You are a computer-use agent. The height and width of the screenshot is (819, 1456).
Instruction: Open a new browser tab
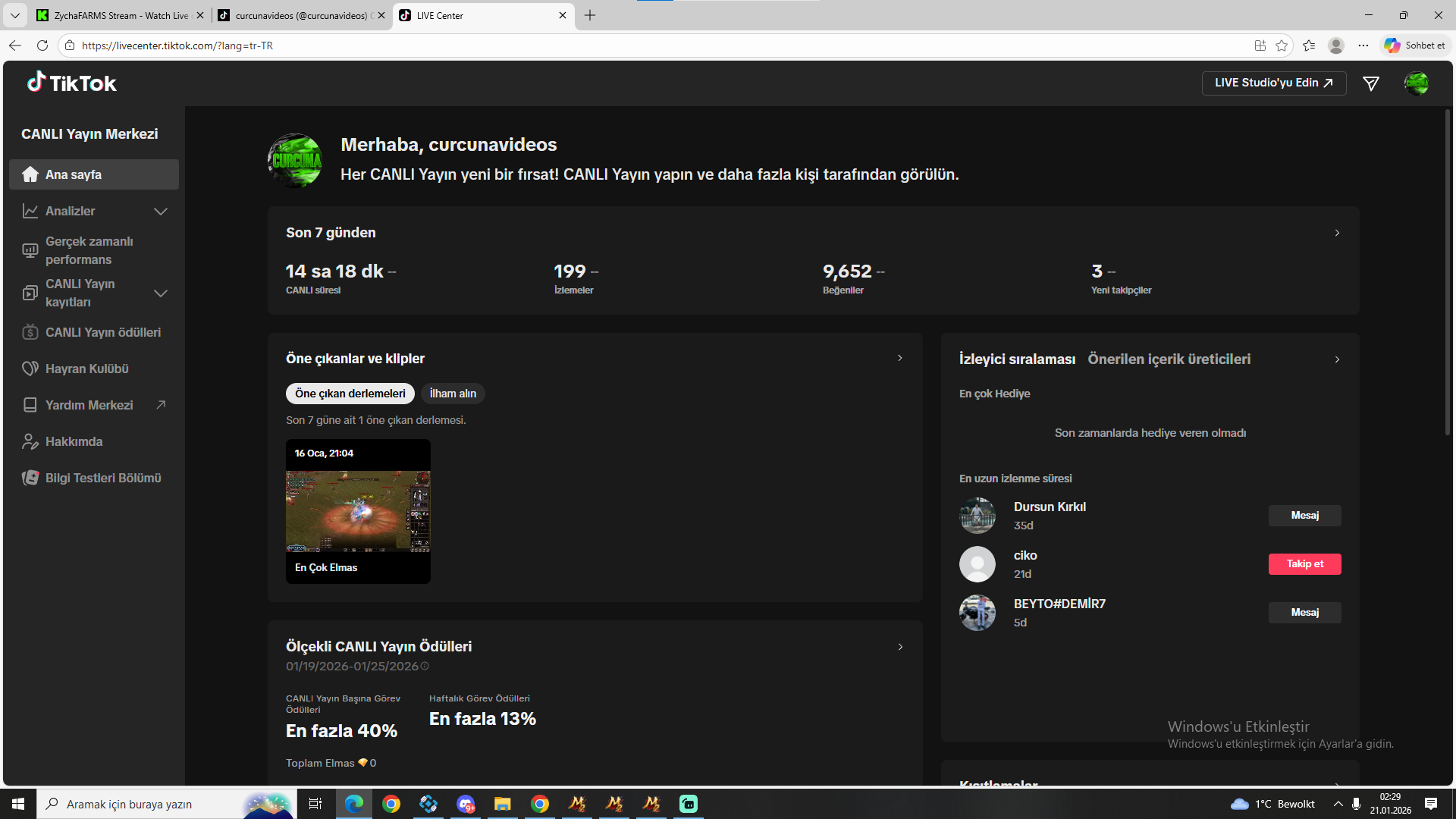click(x=590, y=15)
